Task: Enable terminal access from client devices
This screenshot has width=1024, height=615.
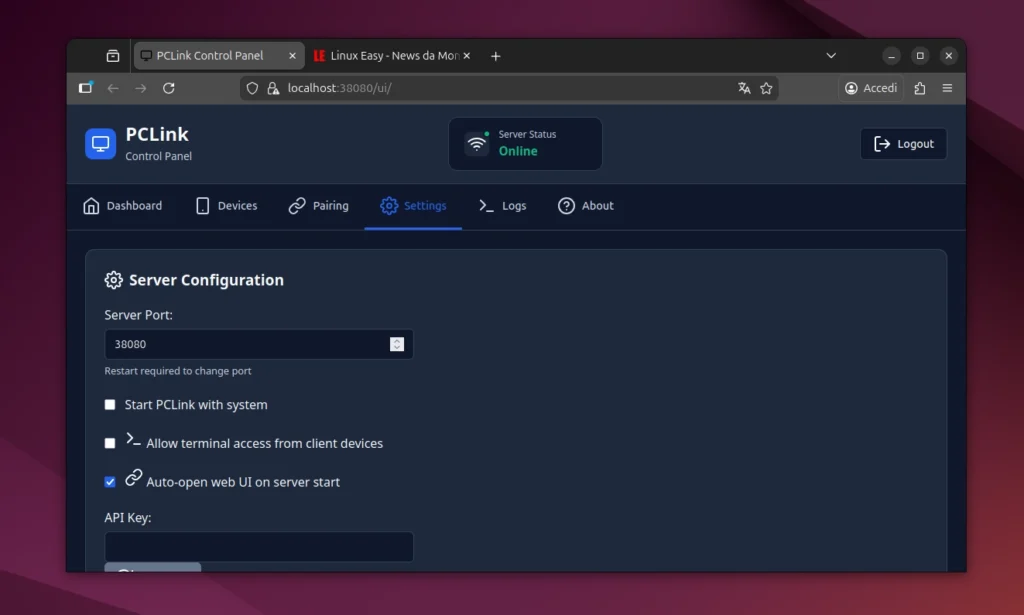Action: tap(110, 443)
